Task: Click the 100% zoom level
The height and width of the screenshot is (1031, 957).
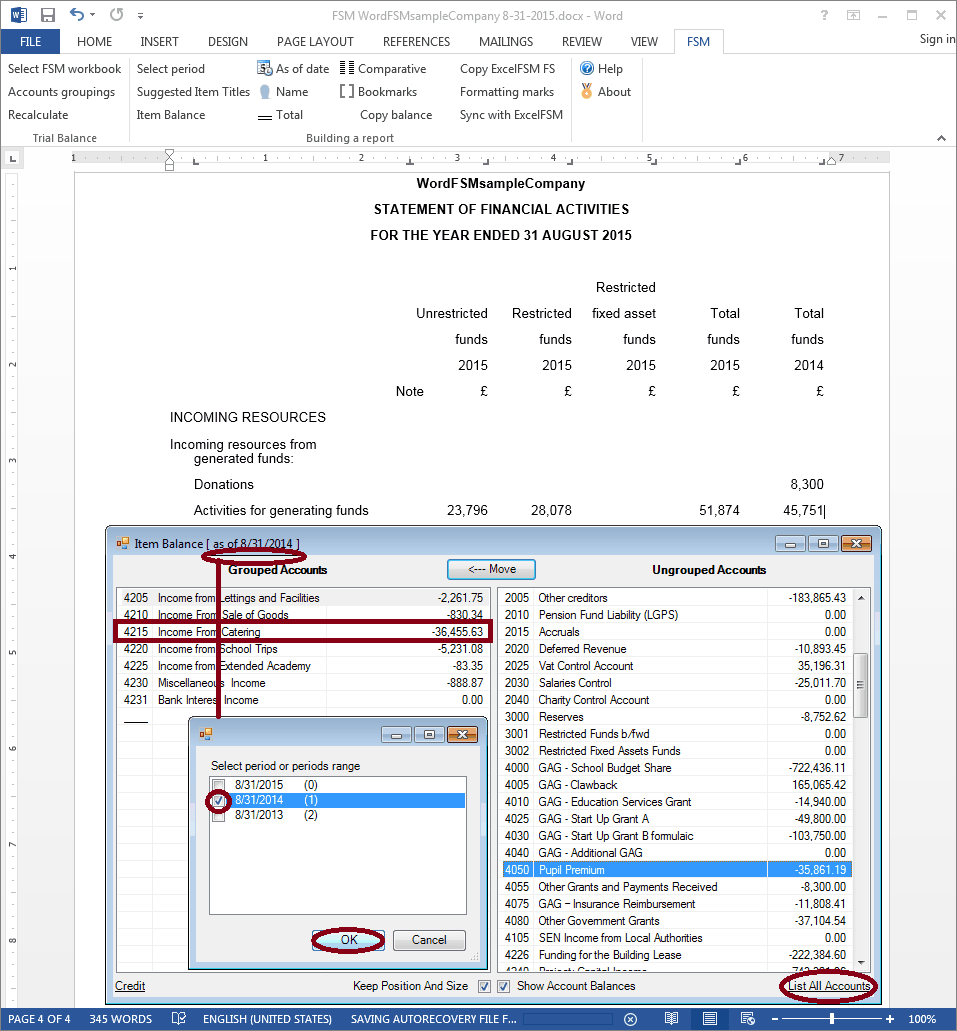Action: point(922,1019)
